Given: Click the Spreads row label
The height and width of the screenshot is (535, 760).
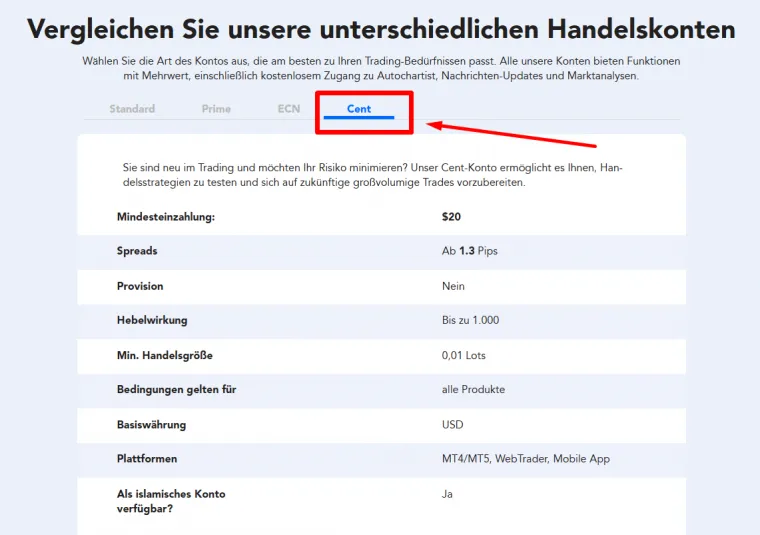Looking at the screenshot, I should (x=137, y=251).
